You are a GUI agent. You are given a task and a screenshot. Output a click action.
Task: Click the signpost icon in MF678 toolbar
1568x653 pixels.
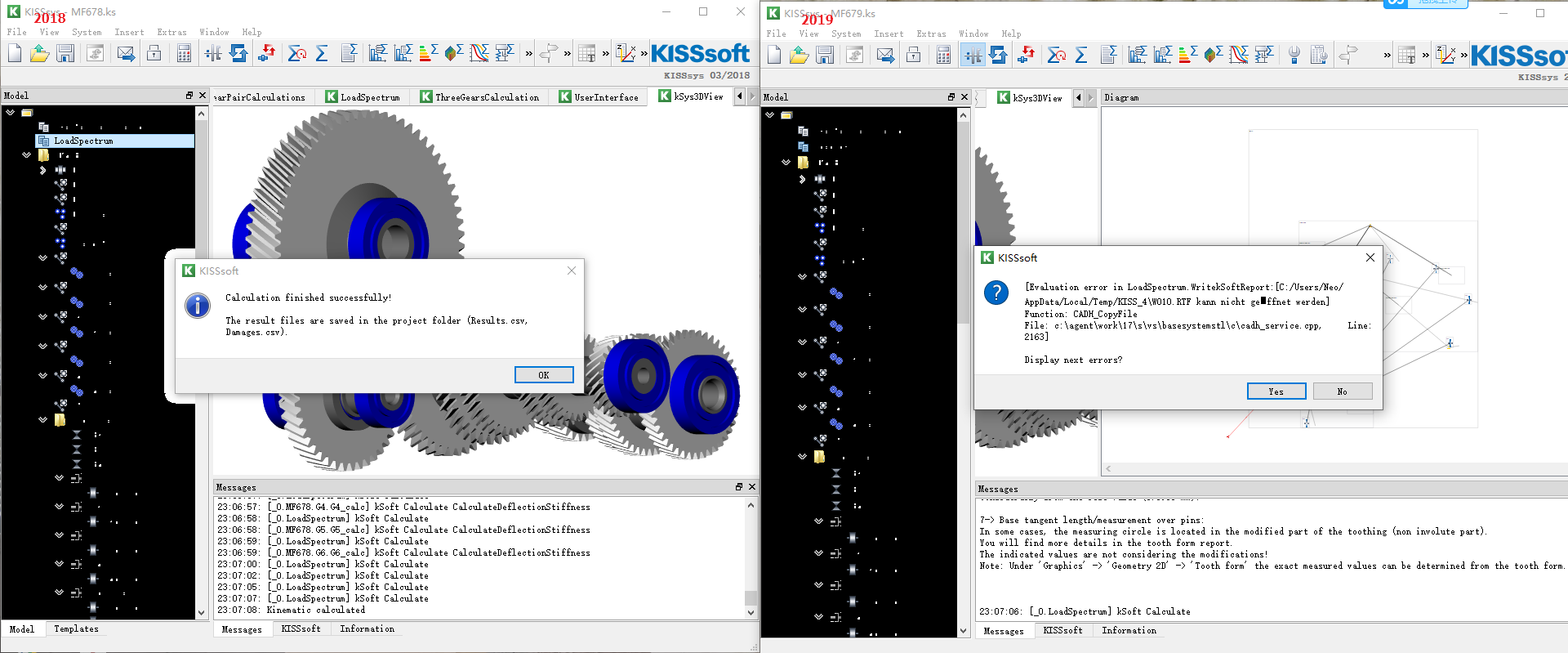[x=549, y=54]
